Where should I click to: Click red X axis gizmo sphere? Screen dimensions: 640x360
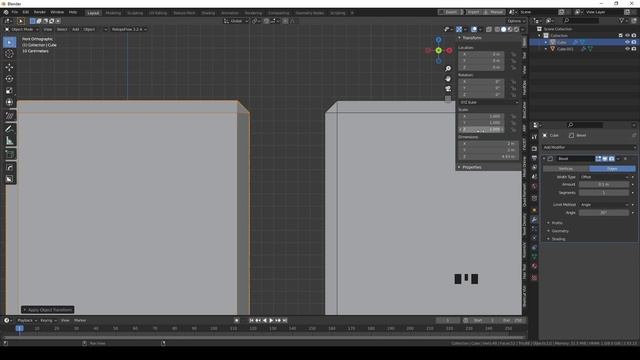449,51
